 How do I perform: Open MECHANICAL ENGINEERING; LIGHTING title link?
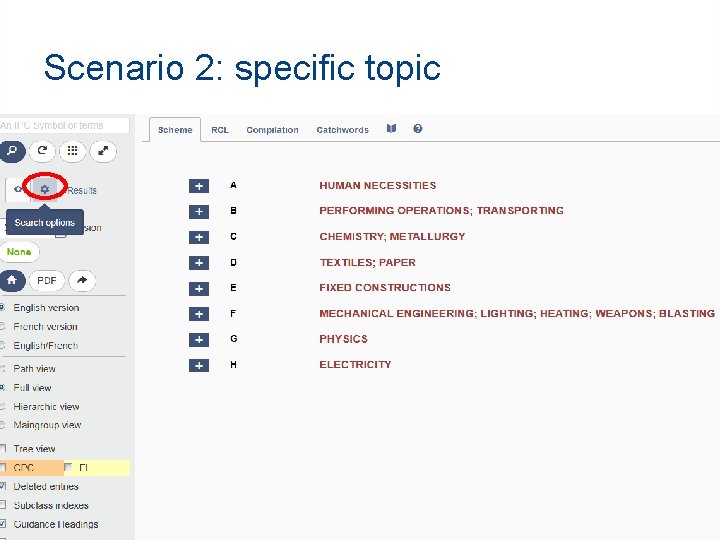pyautogui.click(x=517, y=314)
